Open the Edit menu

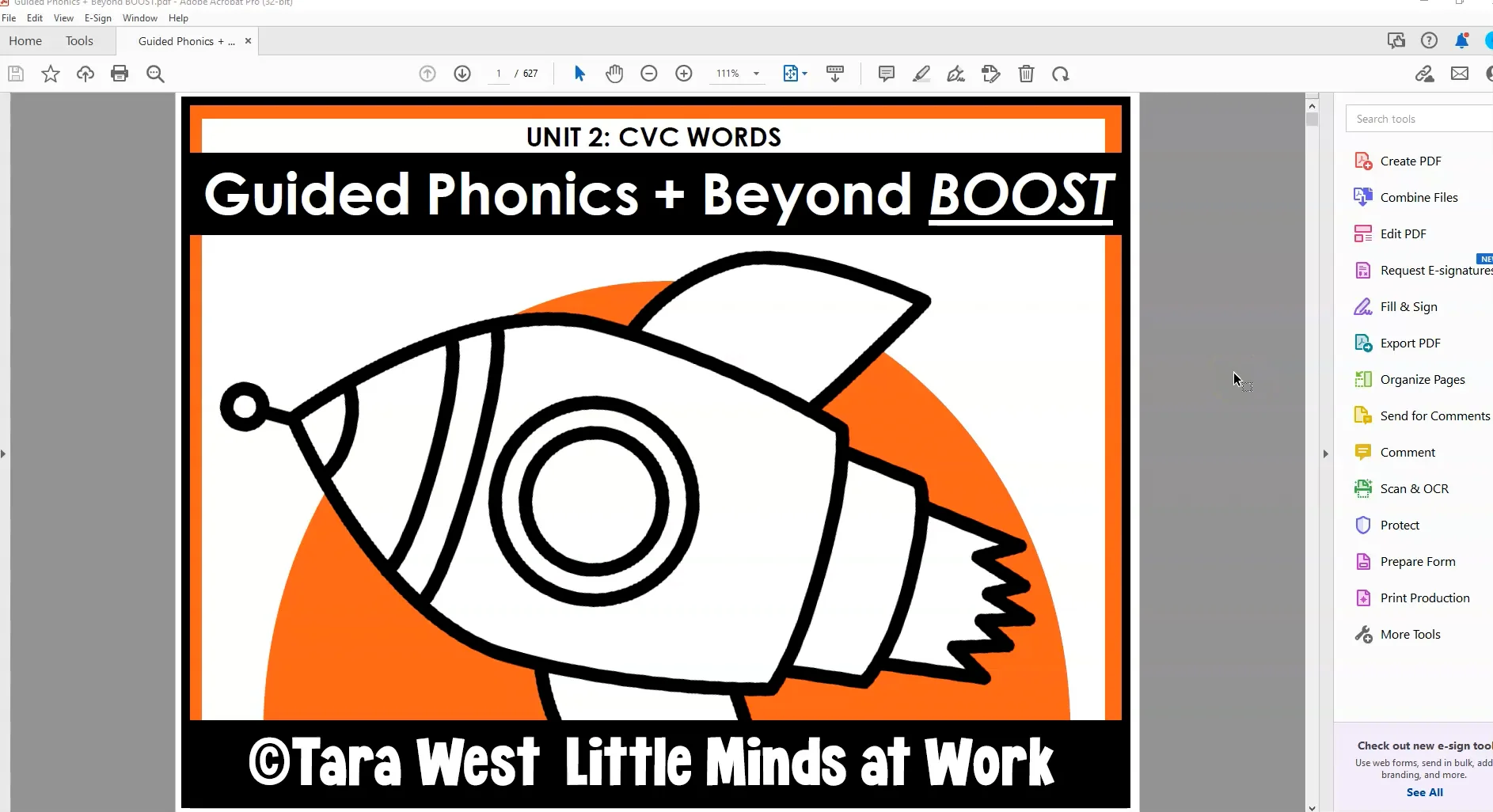tap(36, 17)
